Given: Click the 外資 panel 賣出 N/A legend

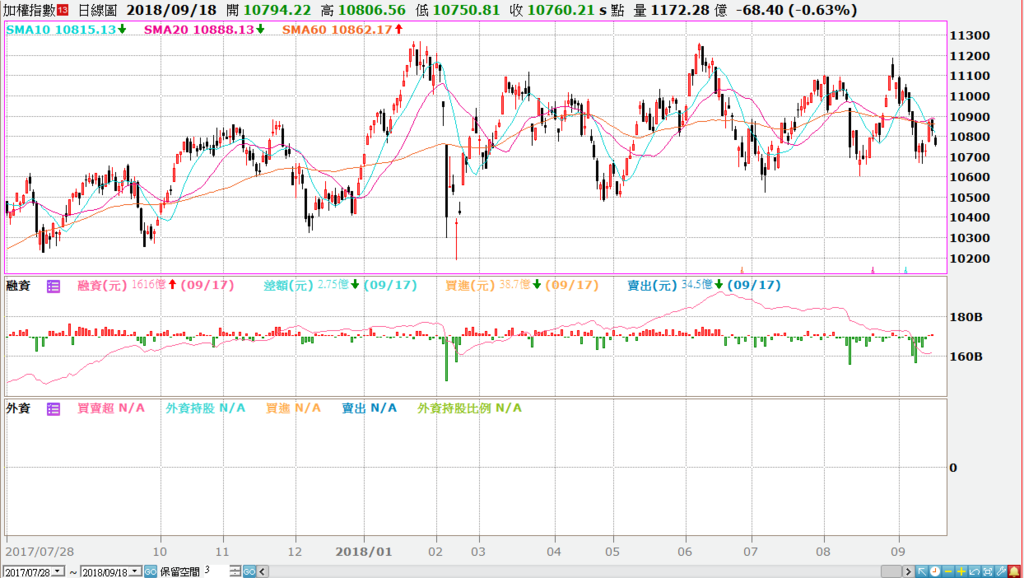Looking at the screenshot, I should click(x=369, y=408).
